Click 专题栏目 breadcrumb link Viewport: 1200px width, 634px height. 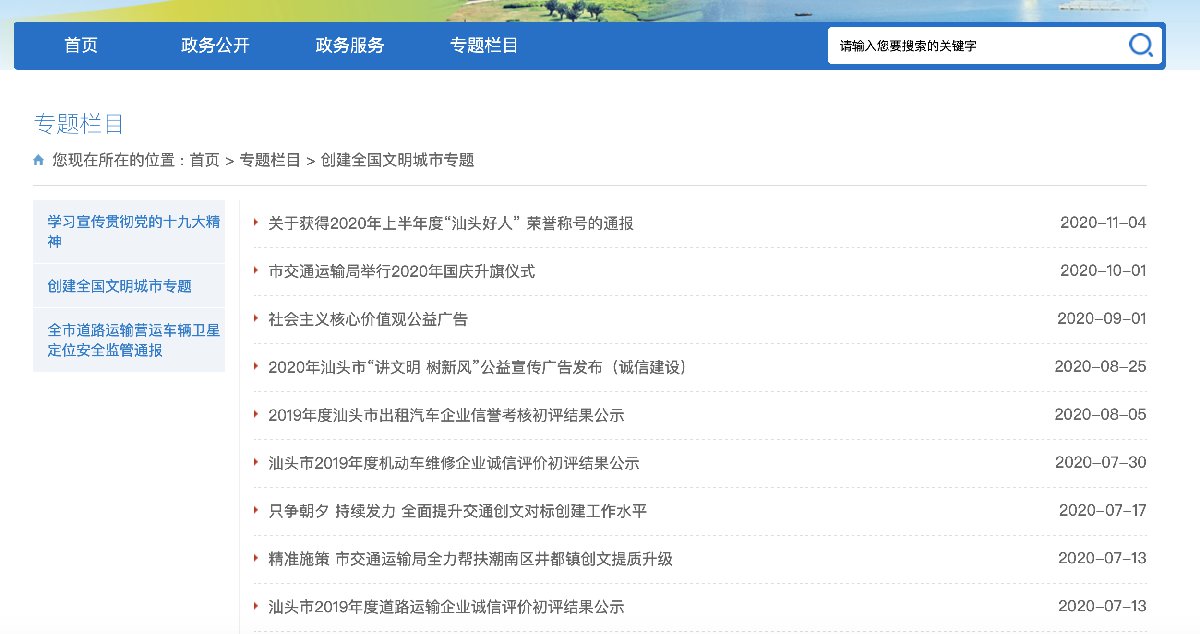(x=270, y=160)
